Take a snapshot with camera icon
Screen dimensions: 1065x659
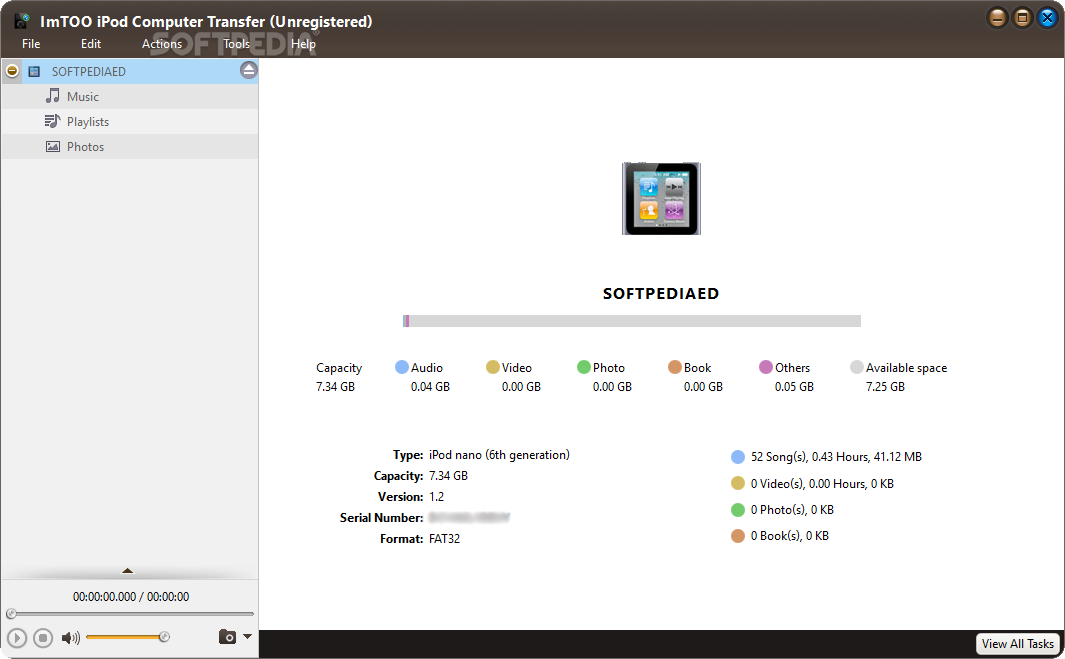pyautogui.click(x=228, y=637)
